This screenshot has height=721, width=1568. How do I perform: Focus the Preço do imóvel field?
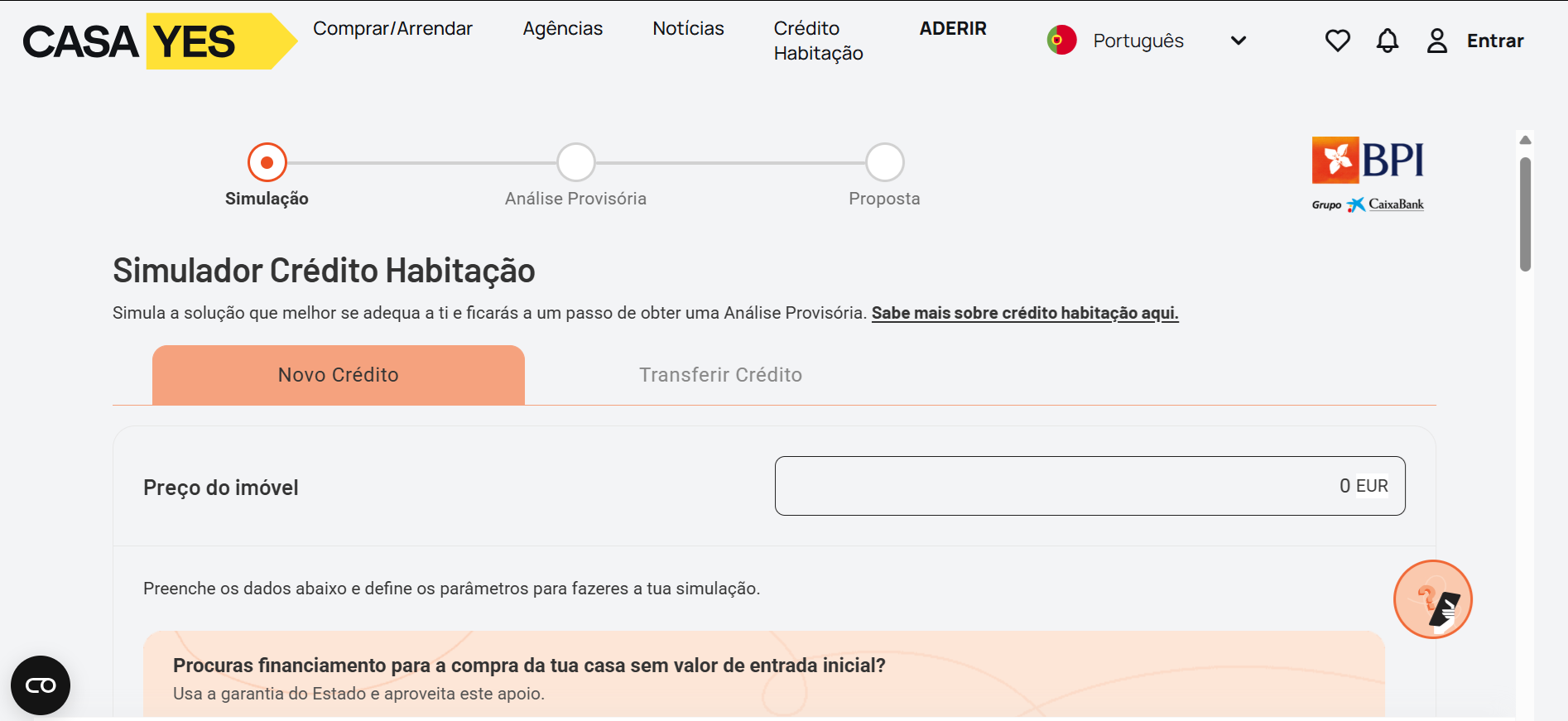coord(1089,486)
